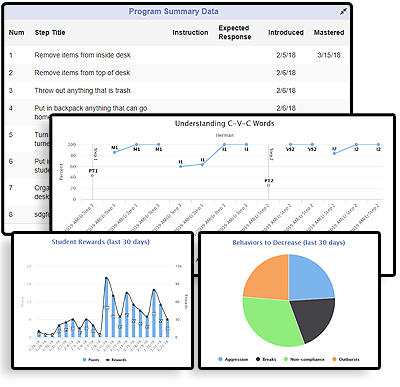Click the 2/6/18 date in the trash step row

[x=286, y=90]
